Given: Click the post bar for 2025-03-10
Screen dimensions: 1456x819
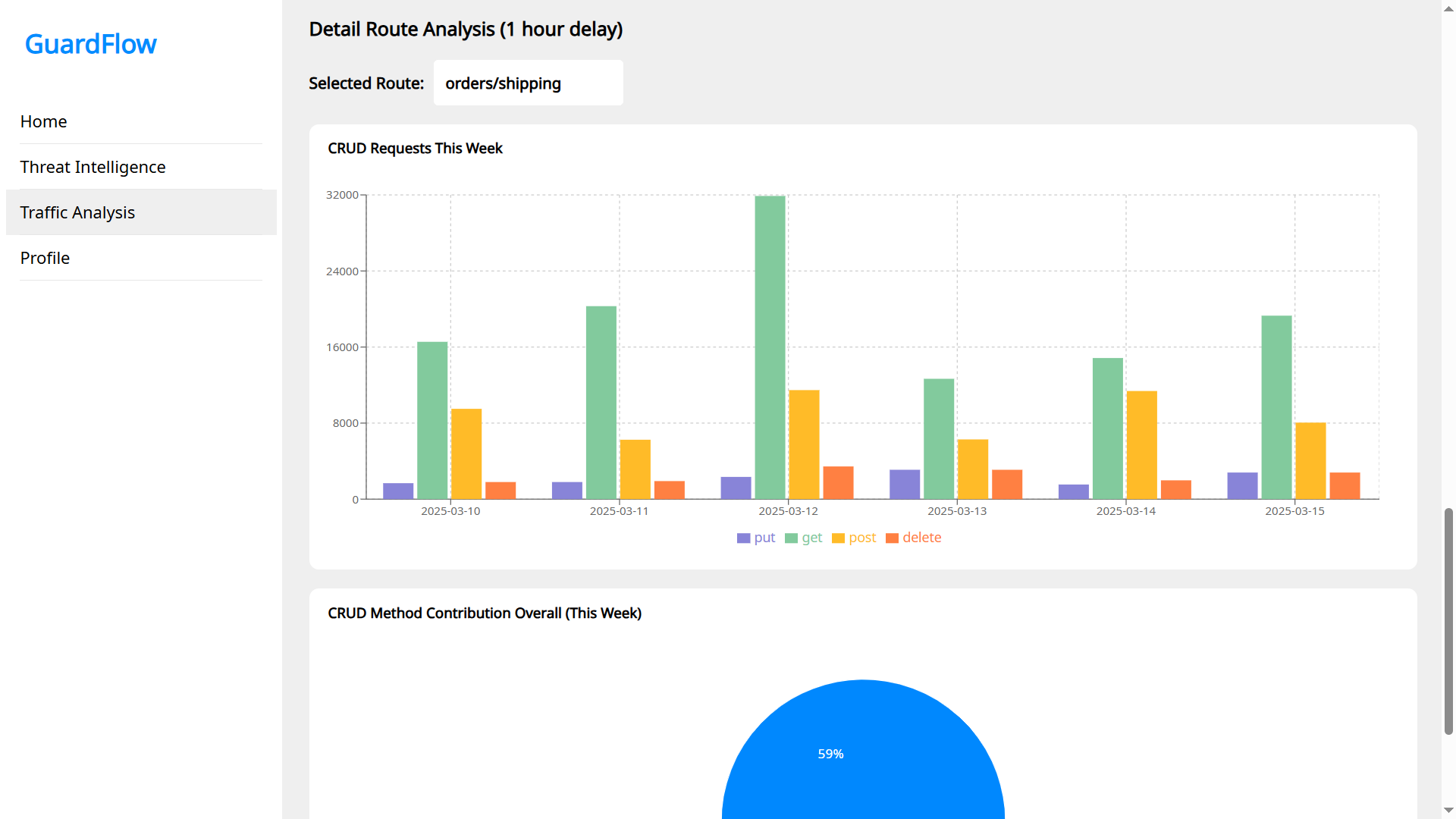Looking at the screenshot, I should click(466, 453).
